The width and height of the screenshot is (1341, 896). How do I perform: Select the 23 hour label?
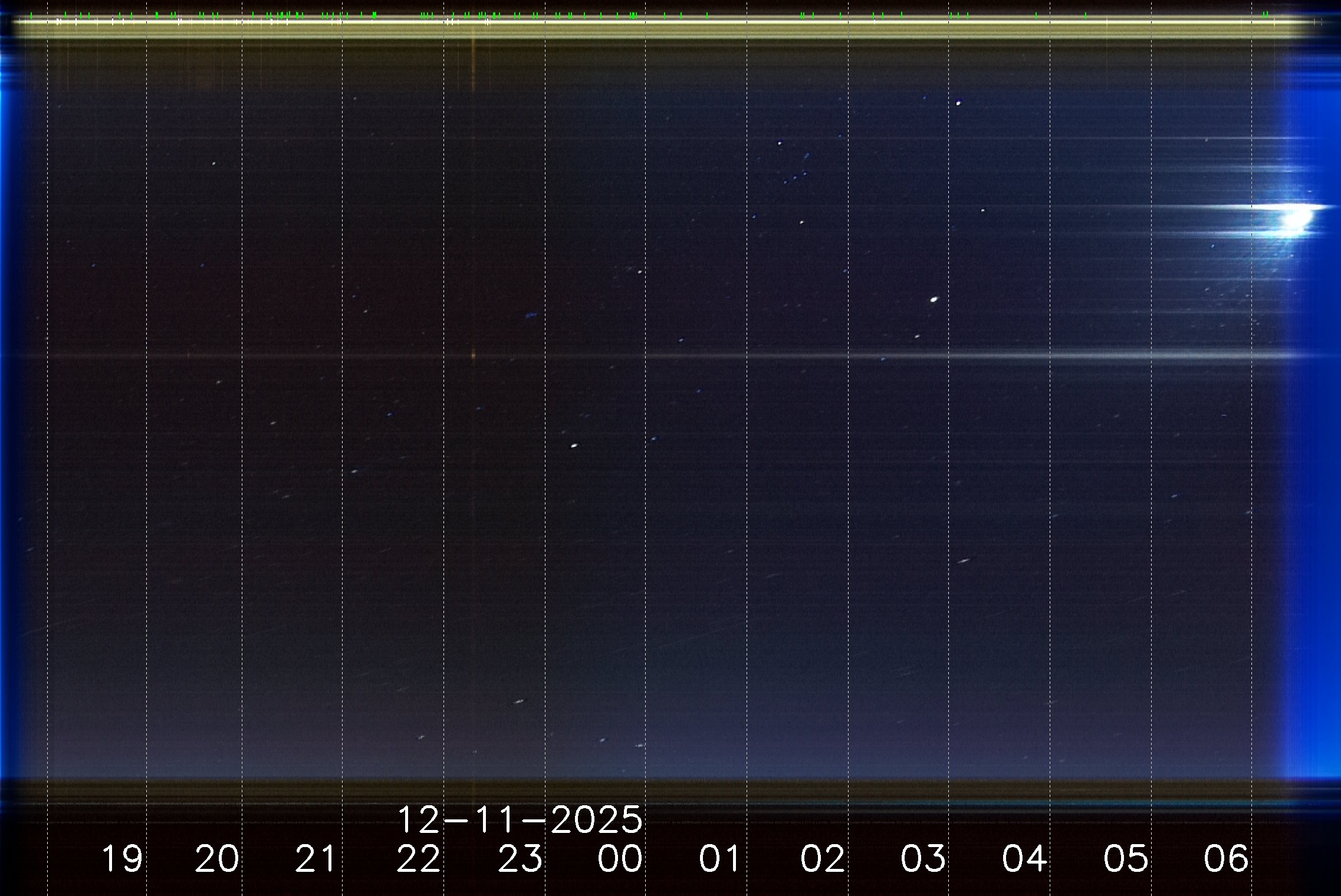520,858
